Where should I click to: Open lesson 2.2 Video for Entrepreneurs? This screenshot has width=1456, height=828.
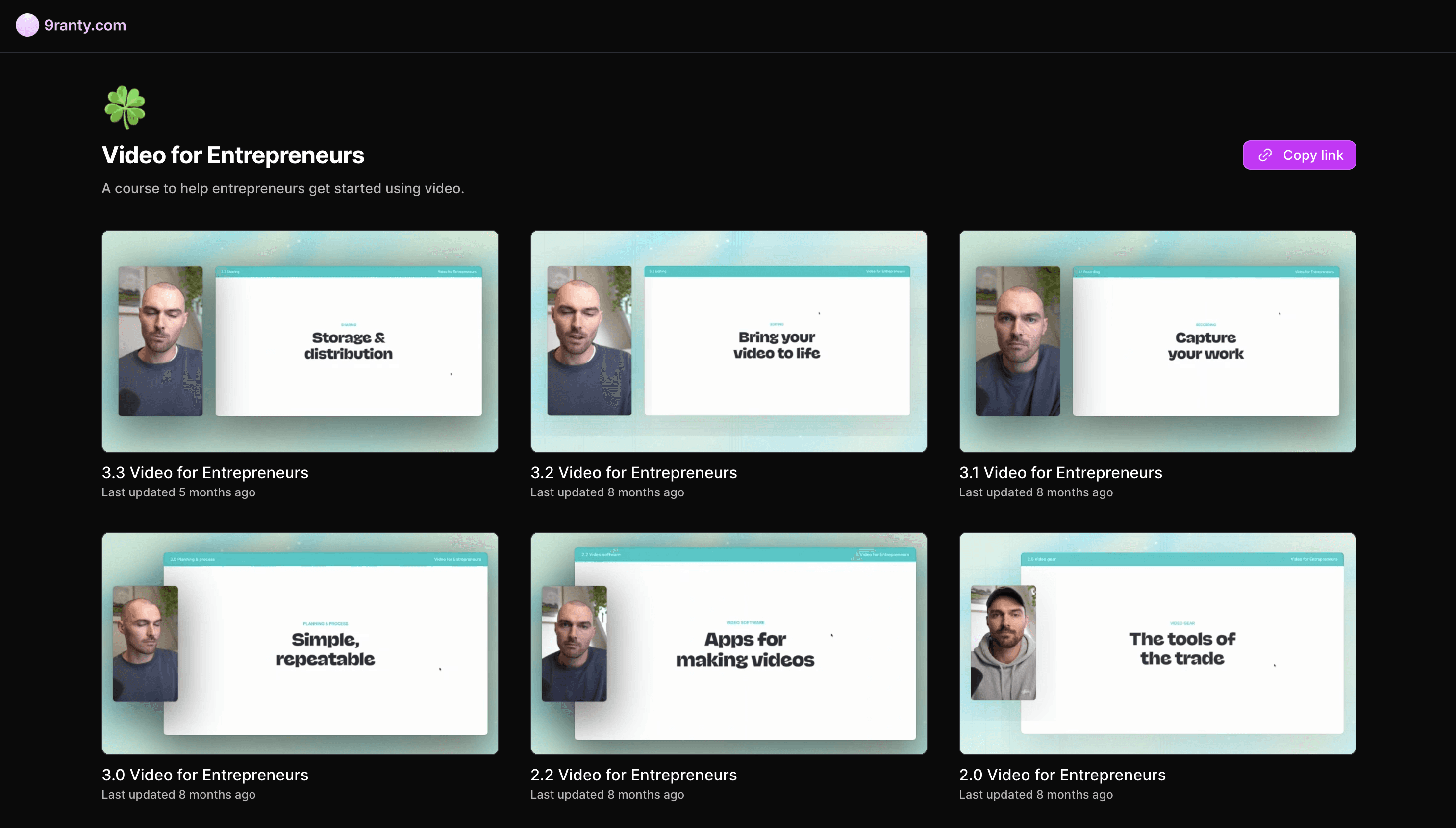tap(633, 774)
